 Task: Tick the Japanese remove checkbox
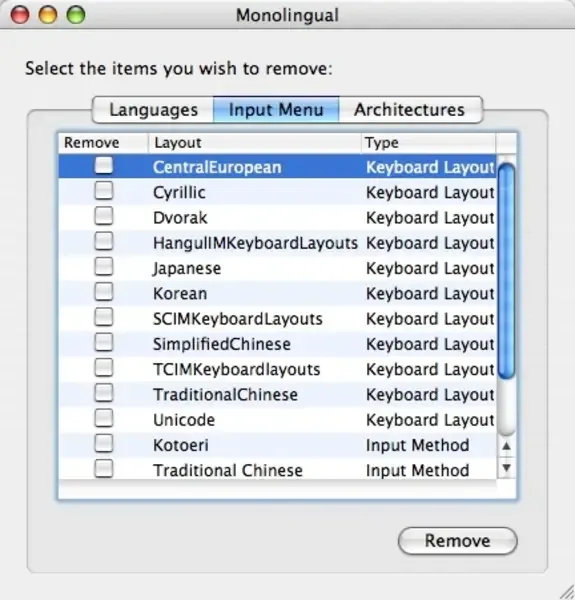coord(104,267)
